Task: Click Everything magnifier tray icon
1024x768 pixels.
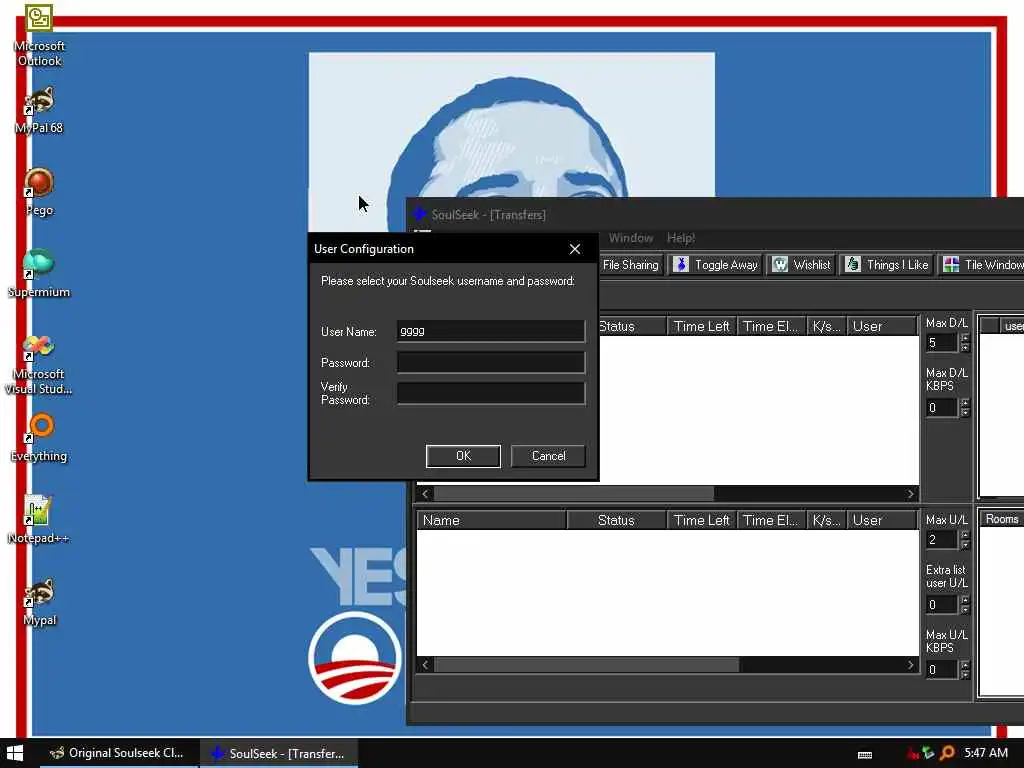Action: (x=948, y=754)
